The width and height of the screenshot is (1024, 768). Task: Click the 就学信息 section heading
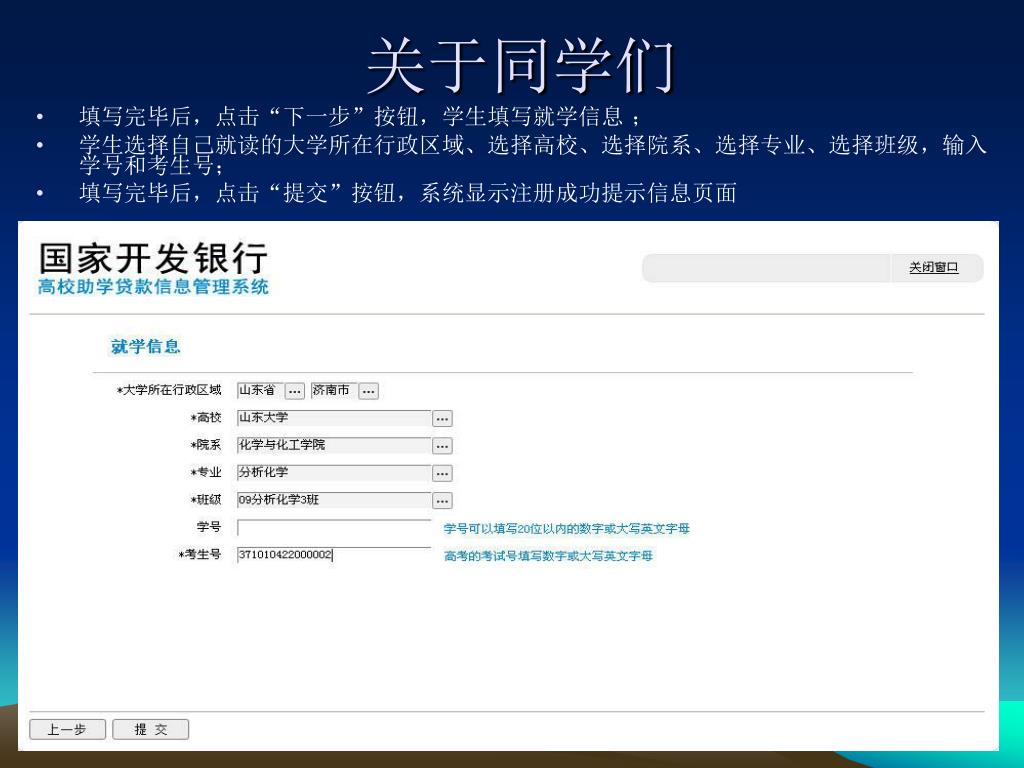[145, 346]
